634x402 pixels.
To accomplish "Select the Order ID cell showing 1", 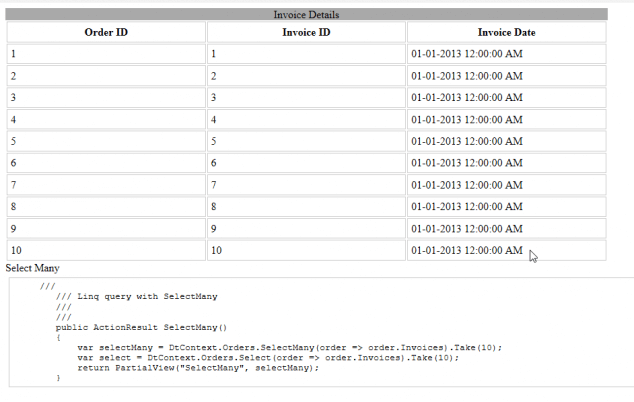I will coord(106,53).
